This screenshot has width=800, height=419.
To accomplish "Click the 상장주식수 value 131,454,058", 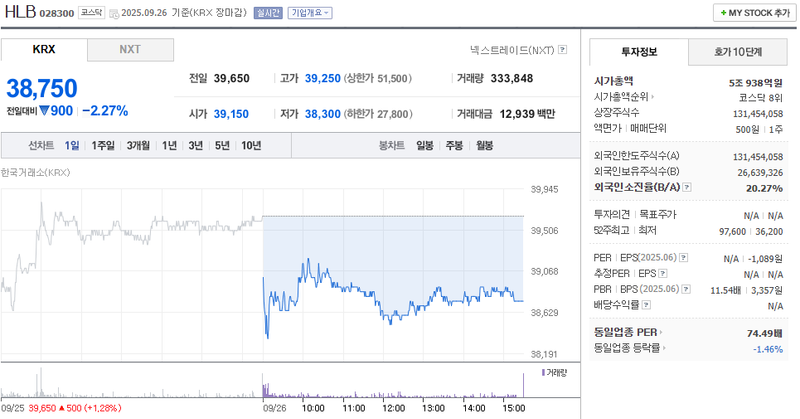I will [x=758, y=114].
